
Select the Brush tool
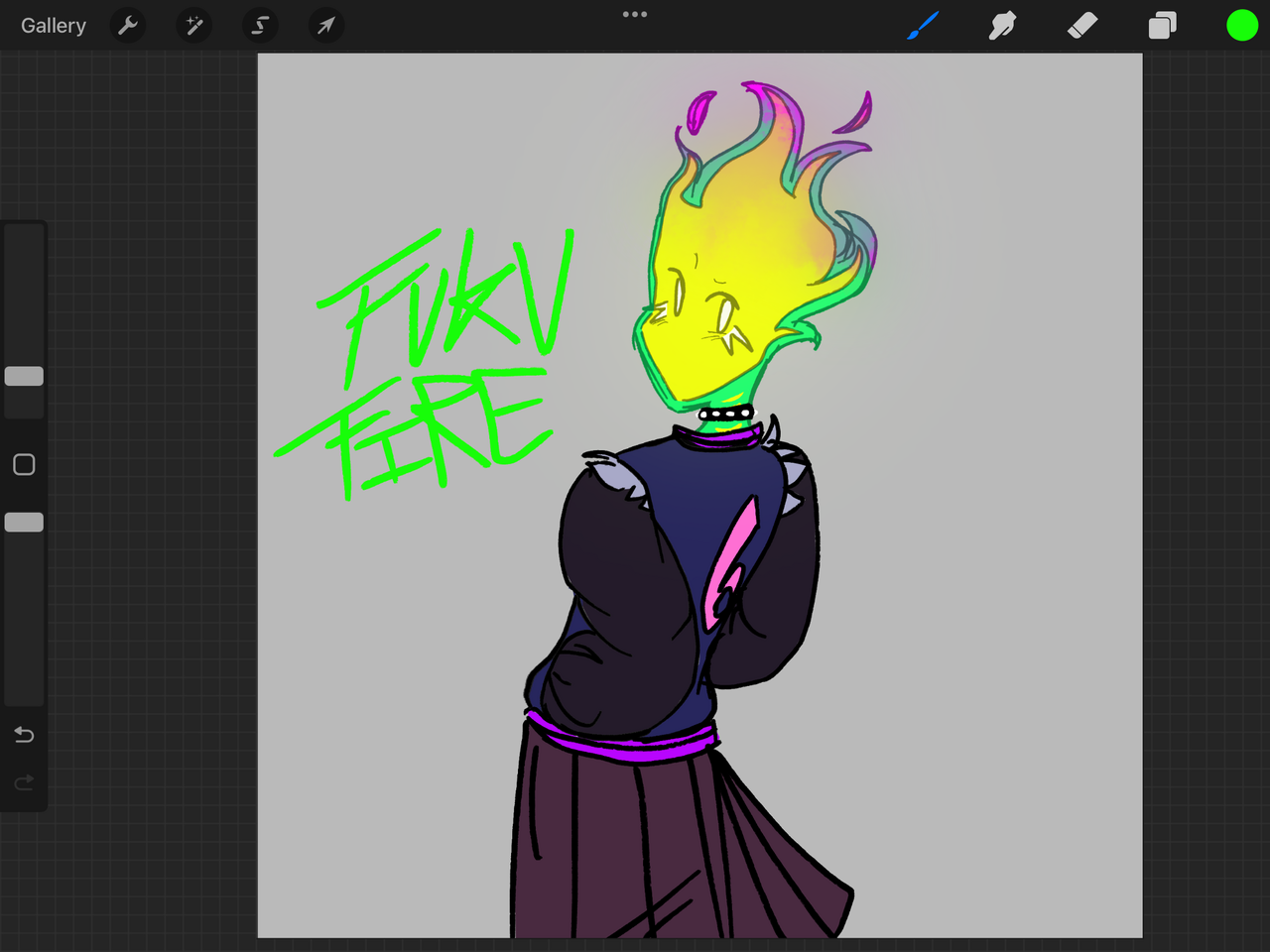point(923,26)
